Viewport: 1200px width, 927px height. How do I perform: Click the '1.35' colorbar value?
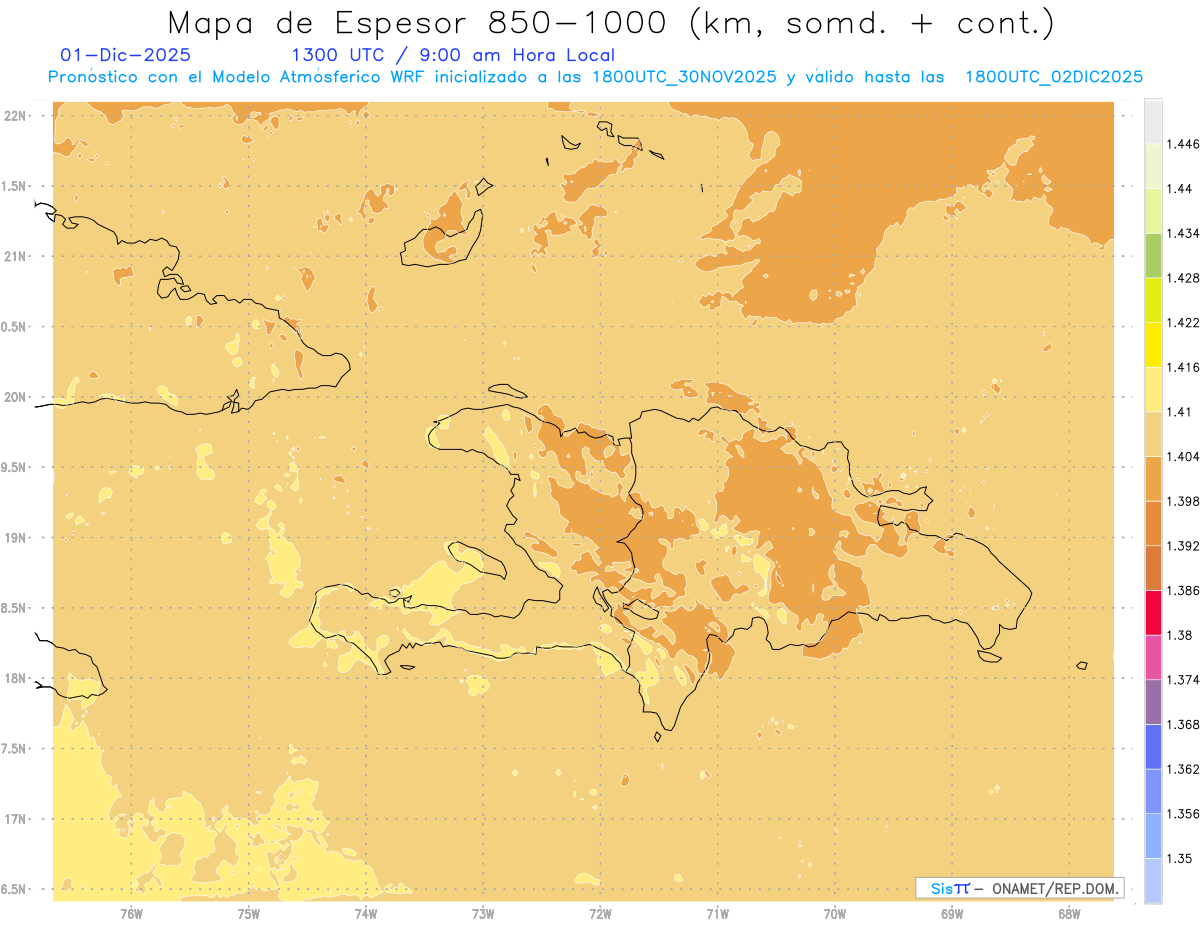[x=1180, y=858]
